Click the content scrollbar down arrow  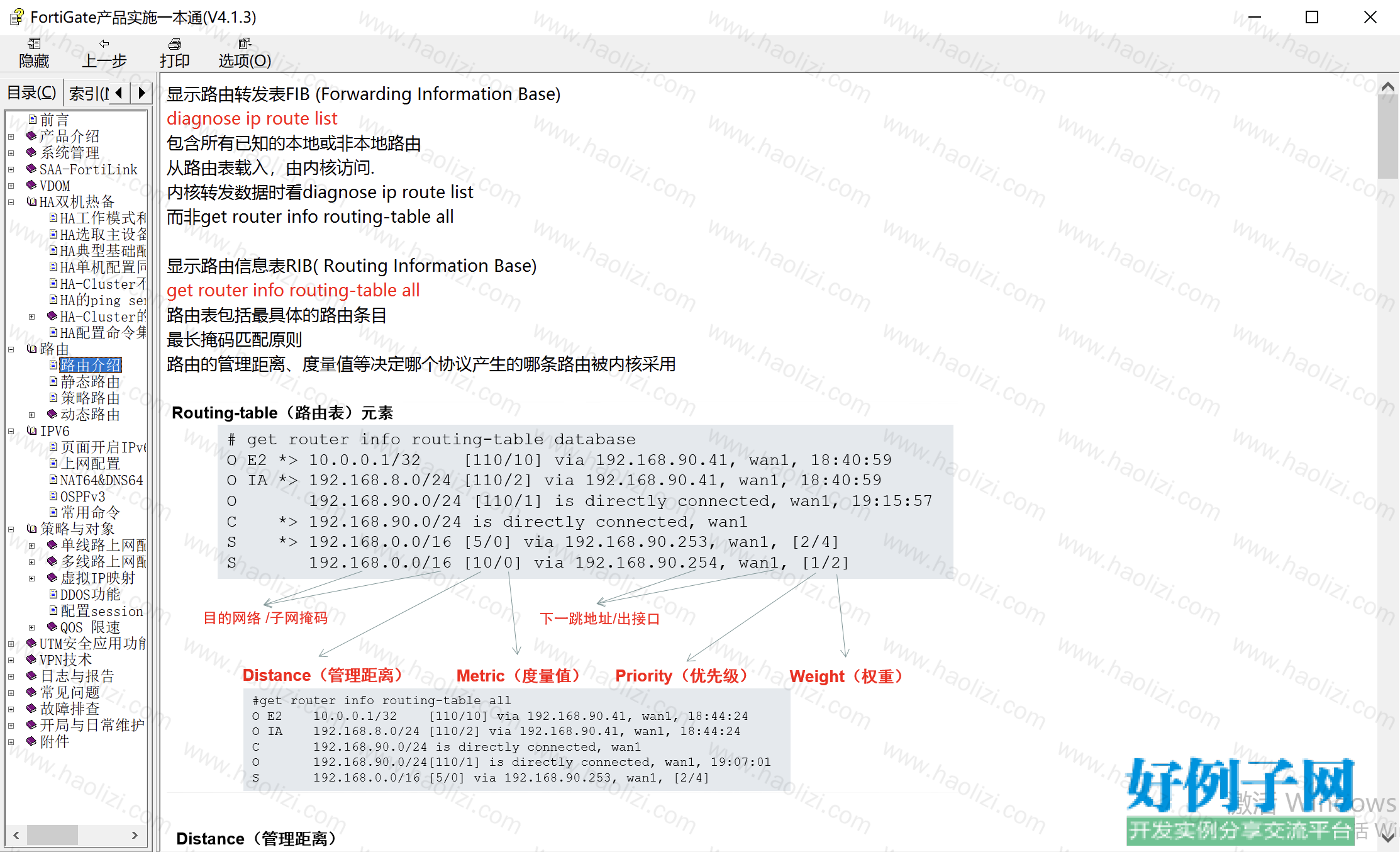click(1388, 838)
